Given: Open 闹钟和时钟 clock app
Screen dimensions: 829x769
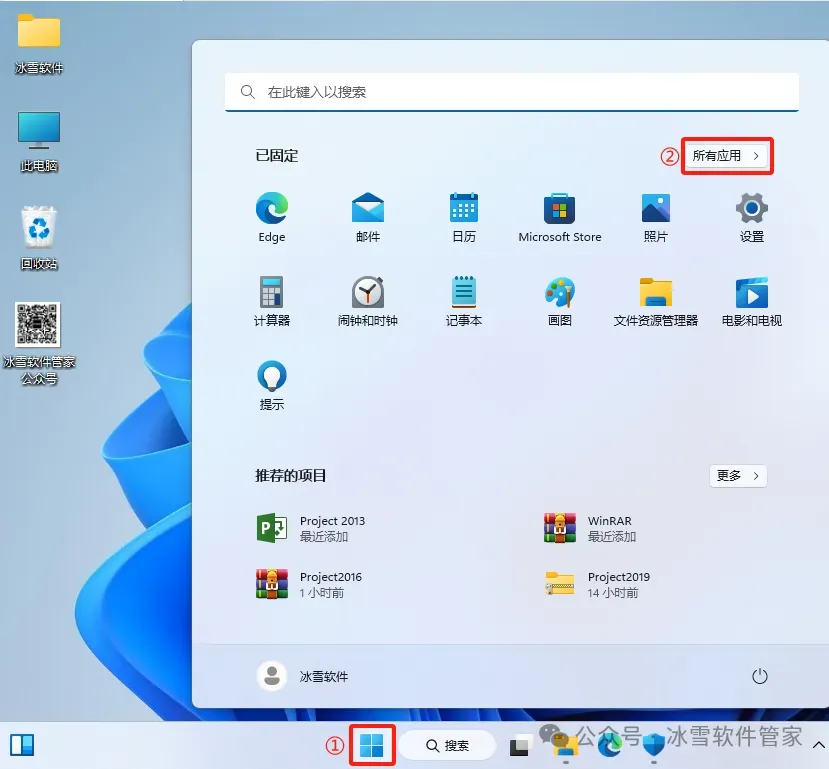Looking at the screenshot, I should (x=368, y=301).
